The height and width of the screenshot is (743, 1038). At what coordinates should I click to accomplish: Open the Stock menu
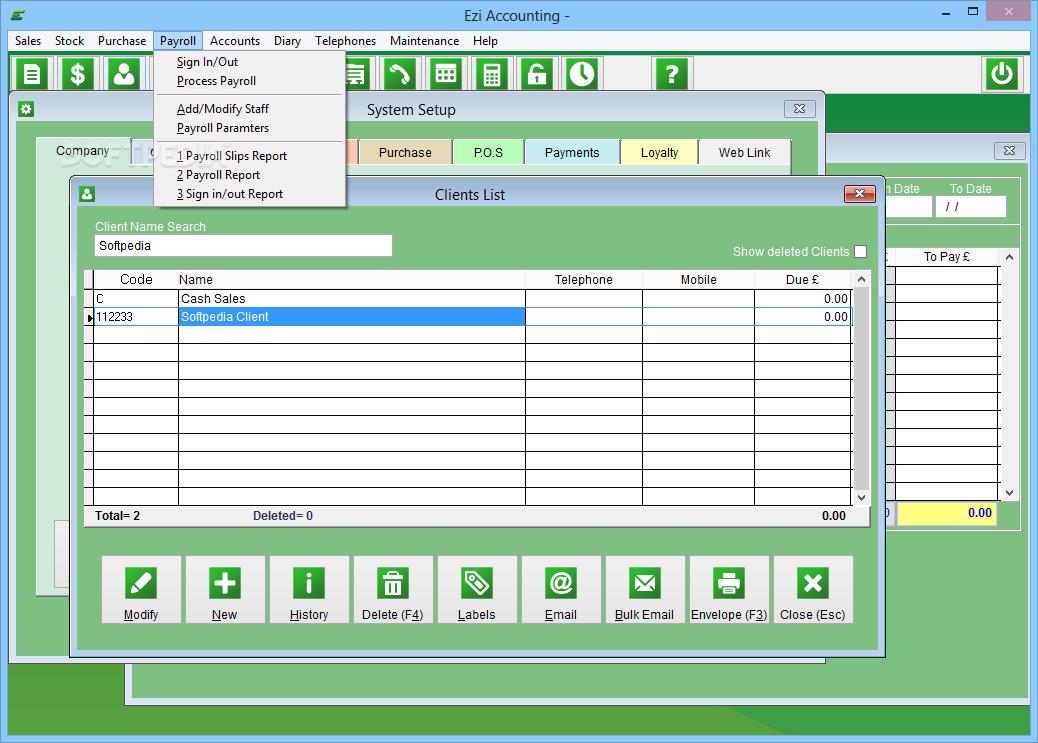pos(70,40)
